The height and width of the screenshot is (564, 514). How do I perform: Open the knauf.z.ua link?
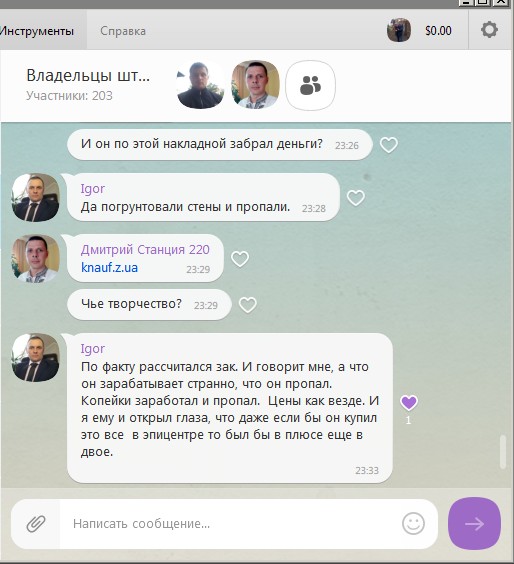coord(109,268)
